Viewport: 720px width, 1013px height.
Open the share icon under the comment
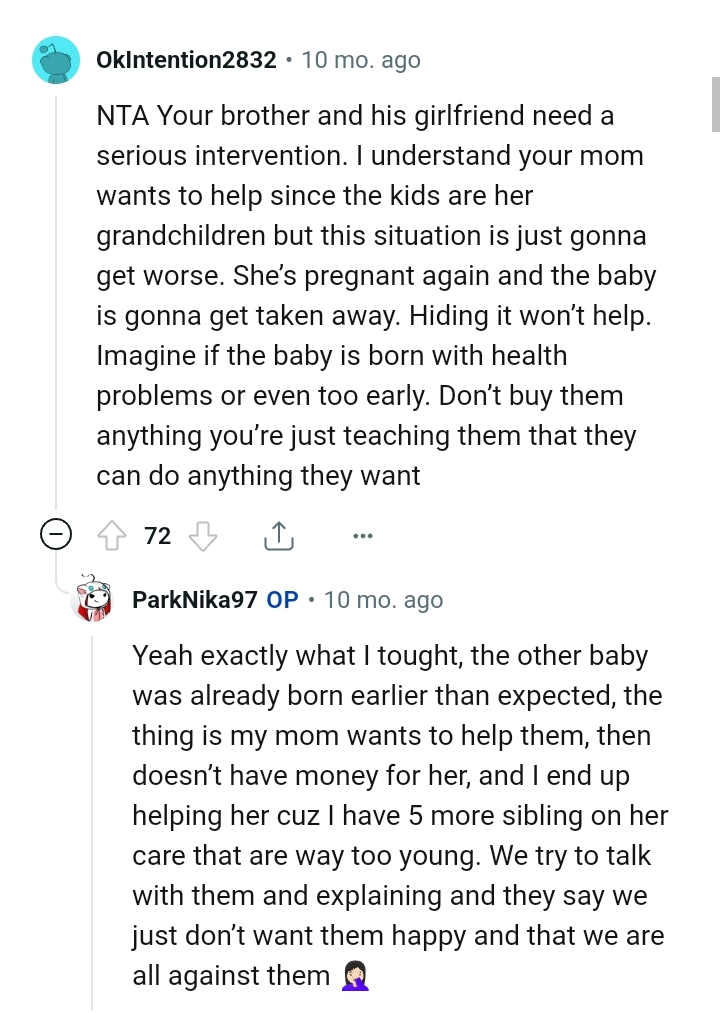278,535
